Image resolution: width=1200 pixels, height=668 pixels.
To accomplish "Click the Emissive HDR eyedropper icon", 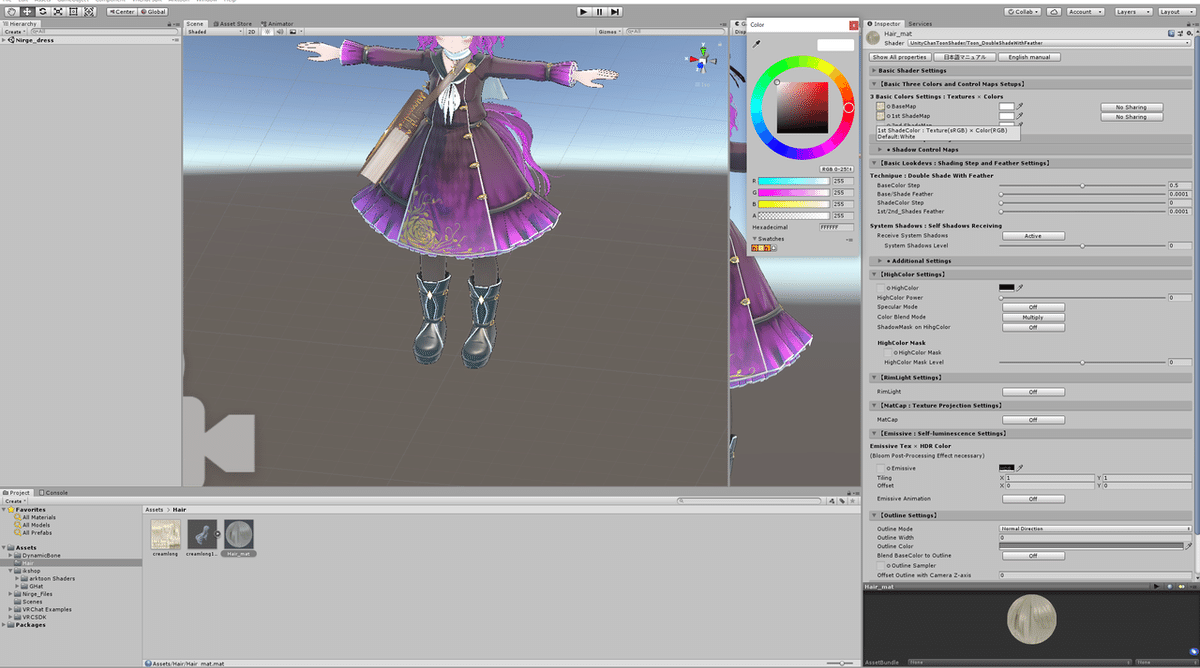I will (x=1020, y=467).
